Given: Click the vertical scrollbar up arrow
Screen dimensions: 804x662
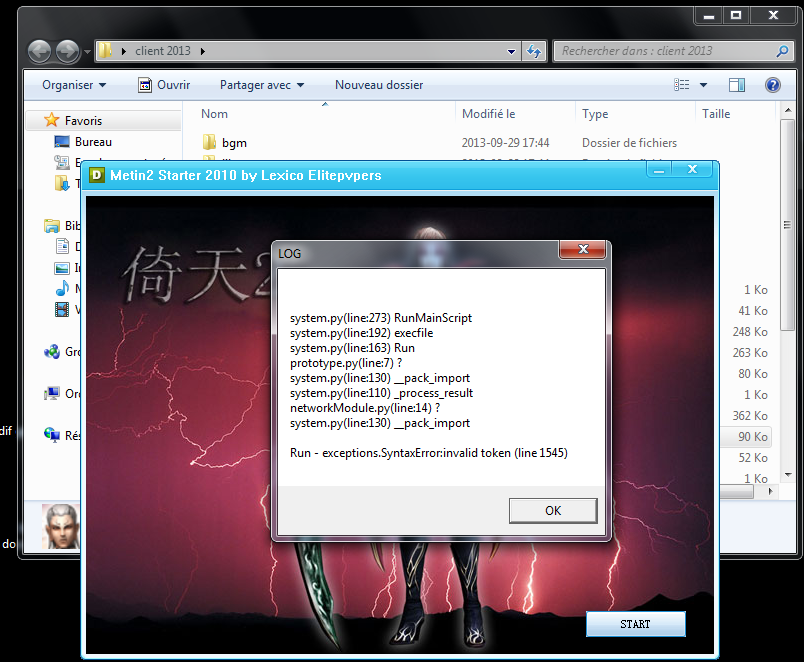Looking at the screenshot, I should pos(788,110).
